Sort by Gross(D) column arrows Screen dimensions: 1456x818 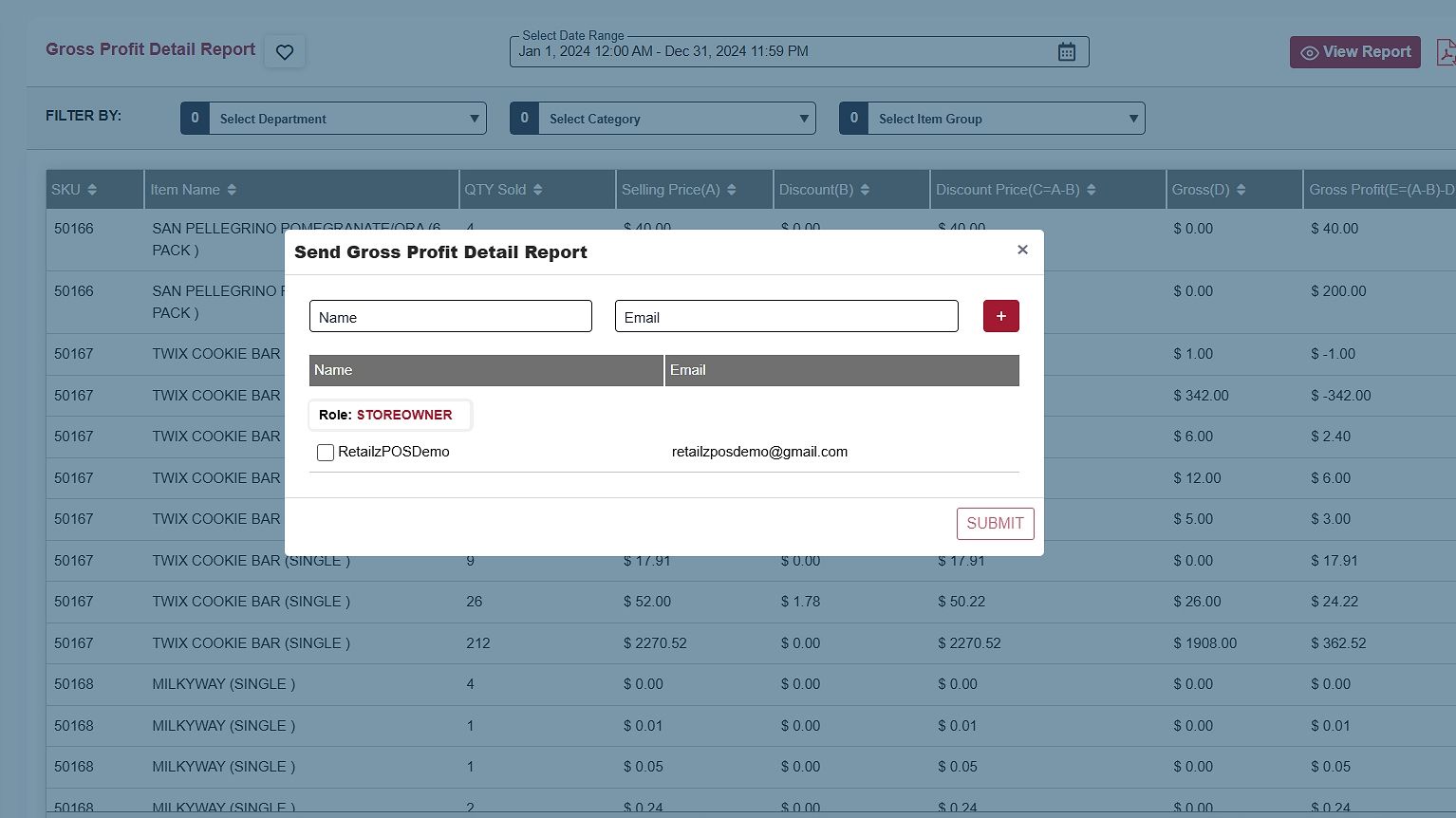[1241, 190]
